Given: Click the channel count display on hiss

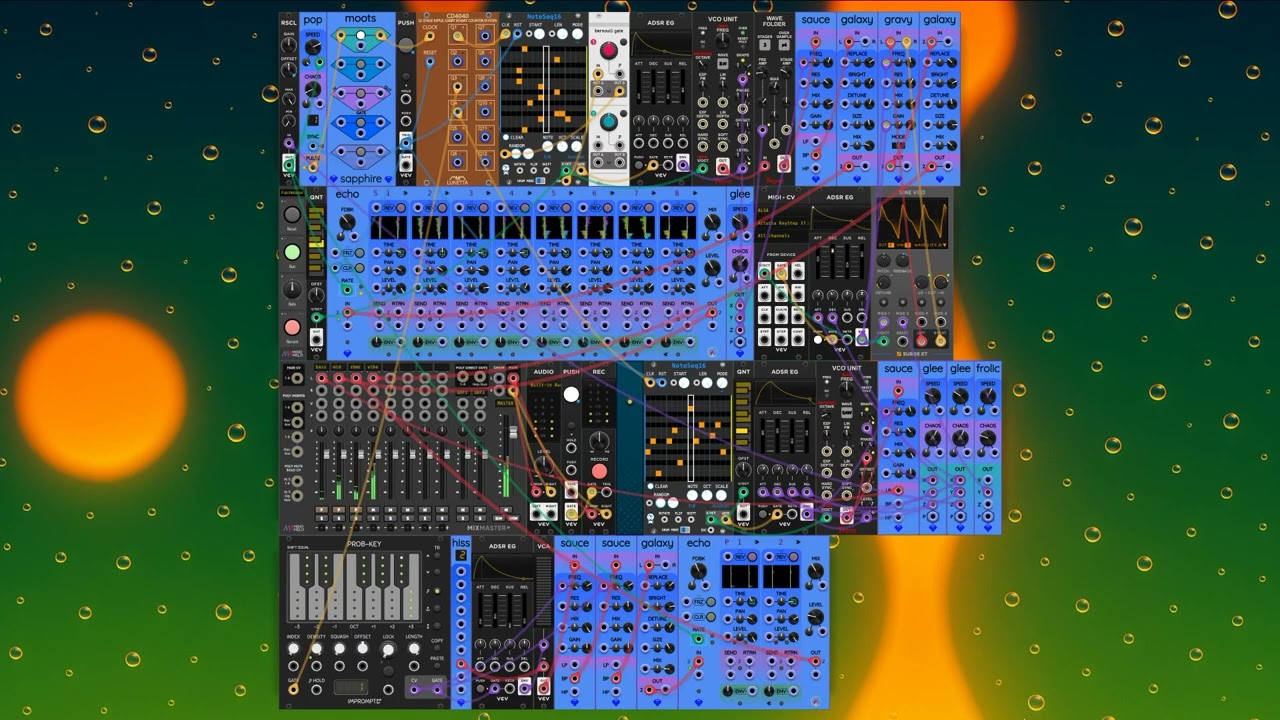Looking at the screenshot, I should coord(461,556).
